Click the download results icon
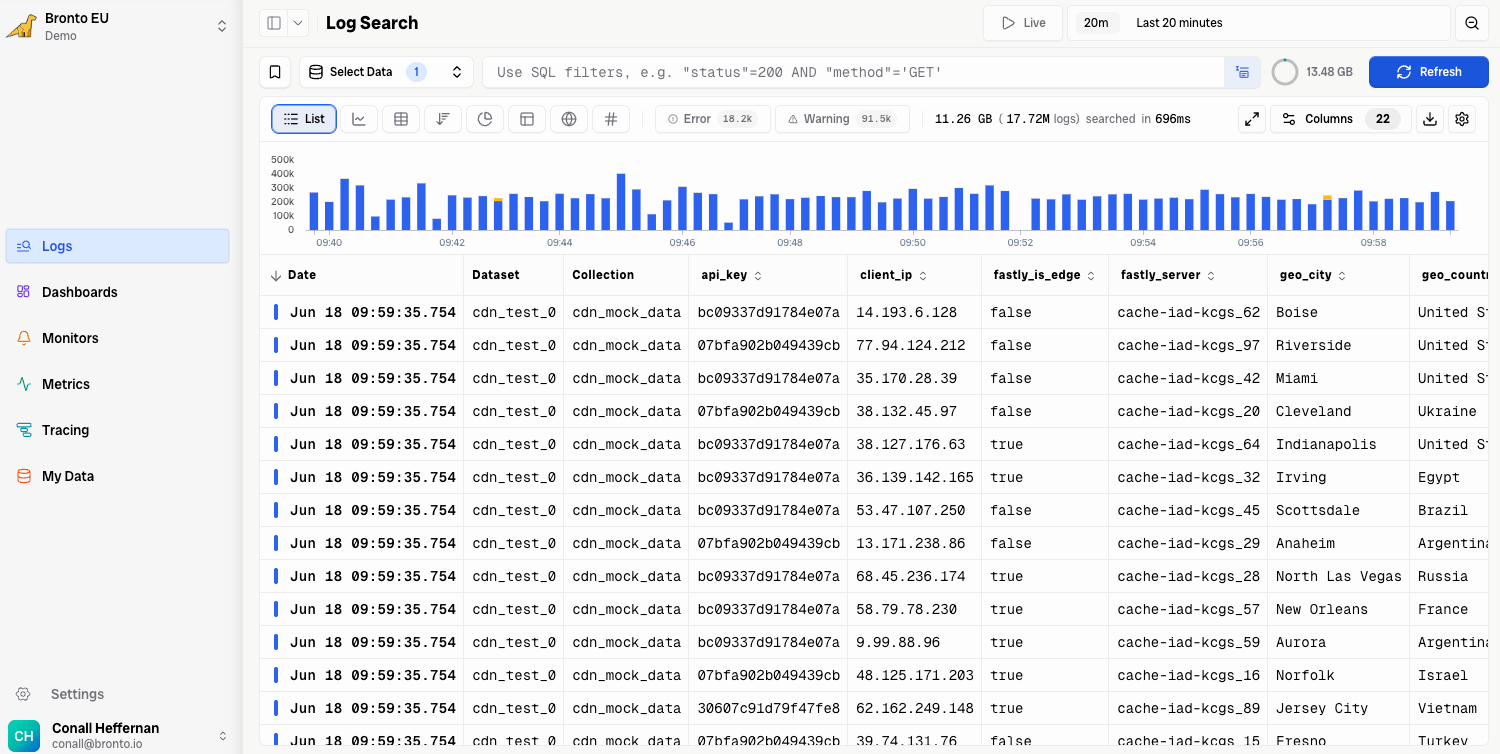The image size is (1500, 754). click(1430, 119)
